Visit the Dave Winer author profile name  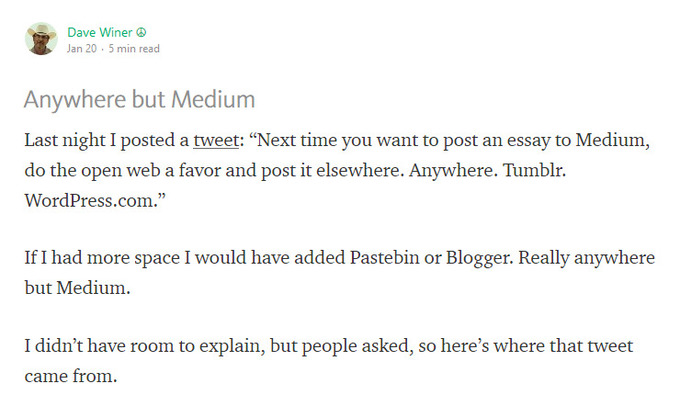(100, 33)
